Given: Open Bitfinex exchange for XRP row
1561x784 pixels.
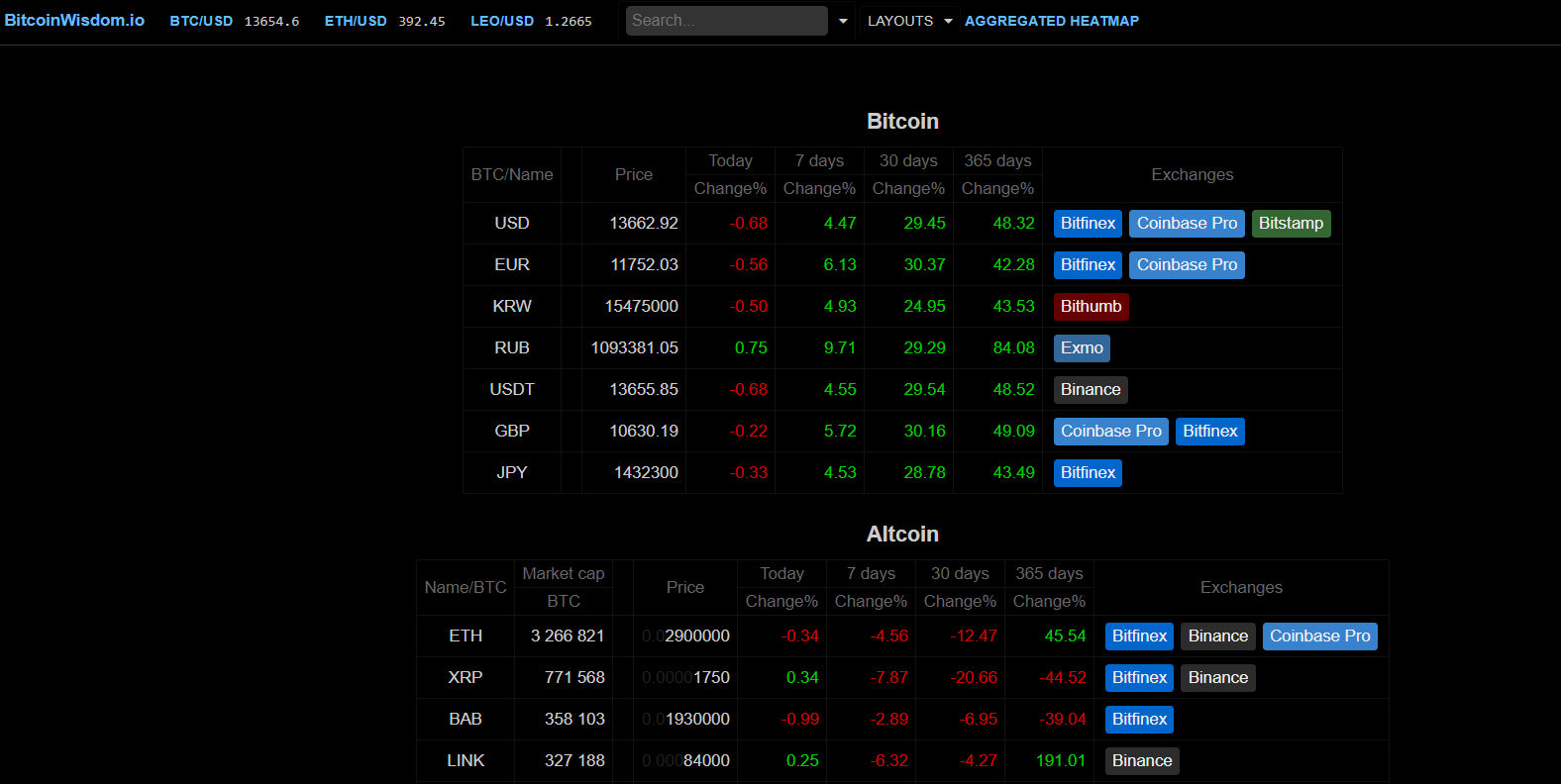Looking at the screenshot, I should click(x=1139, y=678).
